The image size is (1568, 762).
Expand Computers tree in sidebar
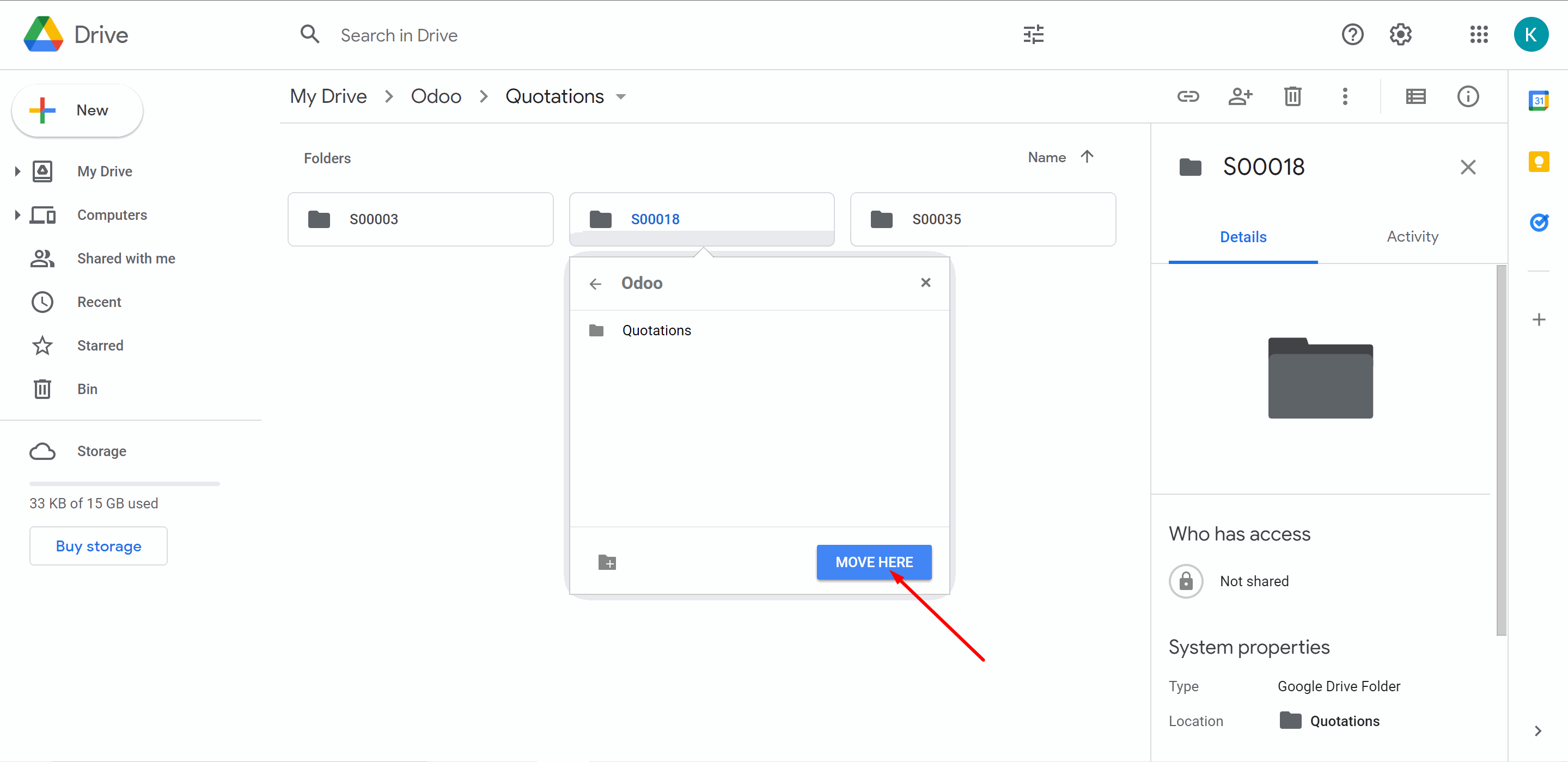pyautogui.click(x=17, y=214)
